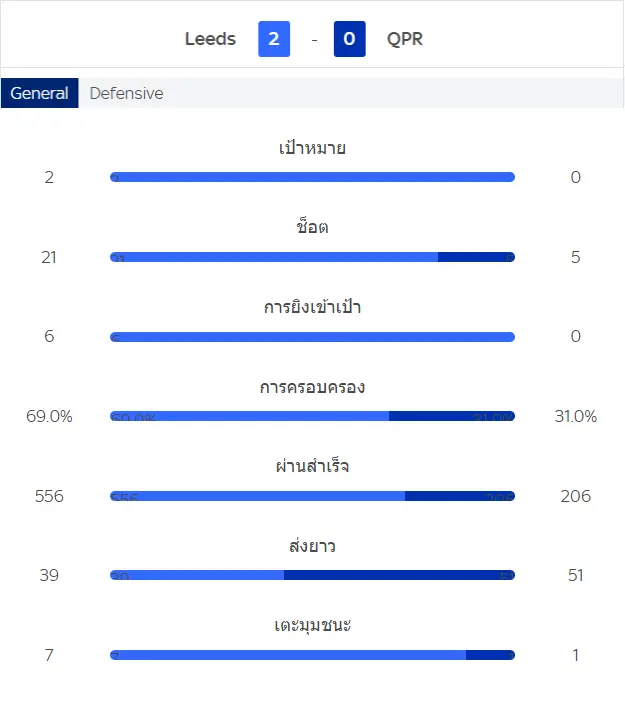The width and height of the screenshot is (625, 709).
Task: Click Leeds score box showing 2
Action: click(274, 39)
